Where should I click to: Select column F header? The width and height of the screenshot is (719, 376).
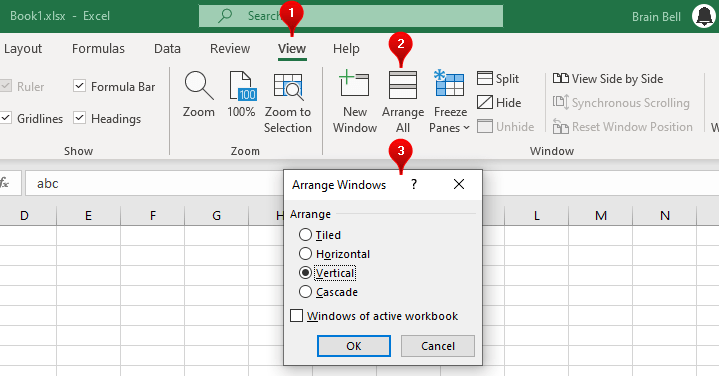[153, 216]
